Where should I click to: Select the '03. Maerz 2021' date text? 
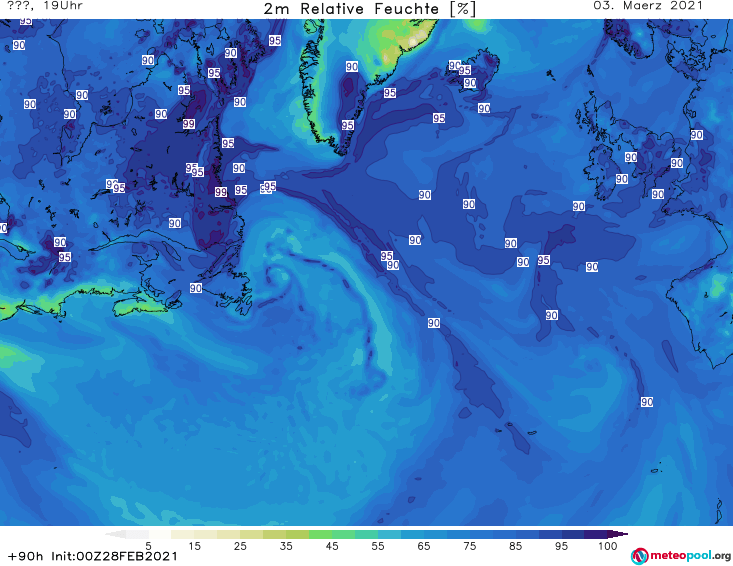(648, 6)
